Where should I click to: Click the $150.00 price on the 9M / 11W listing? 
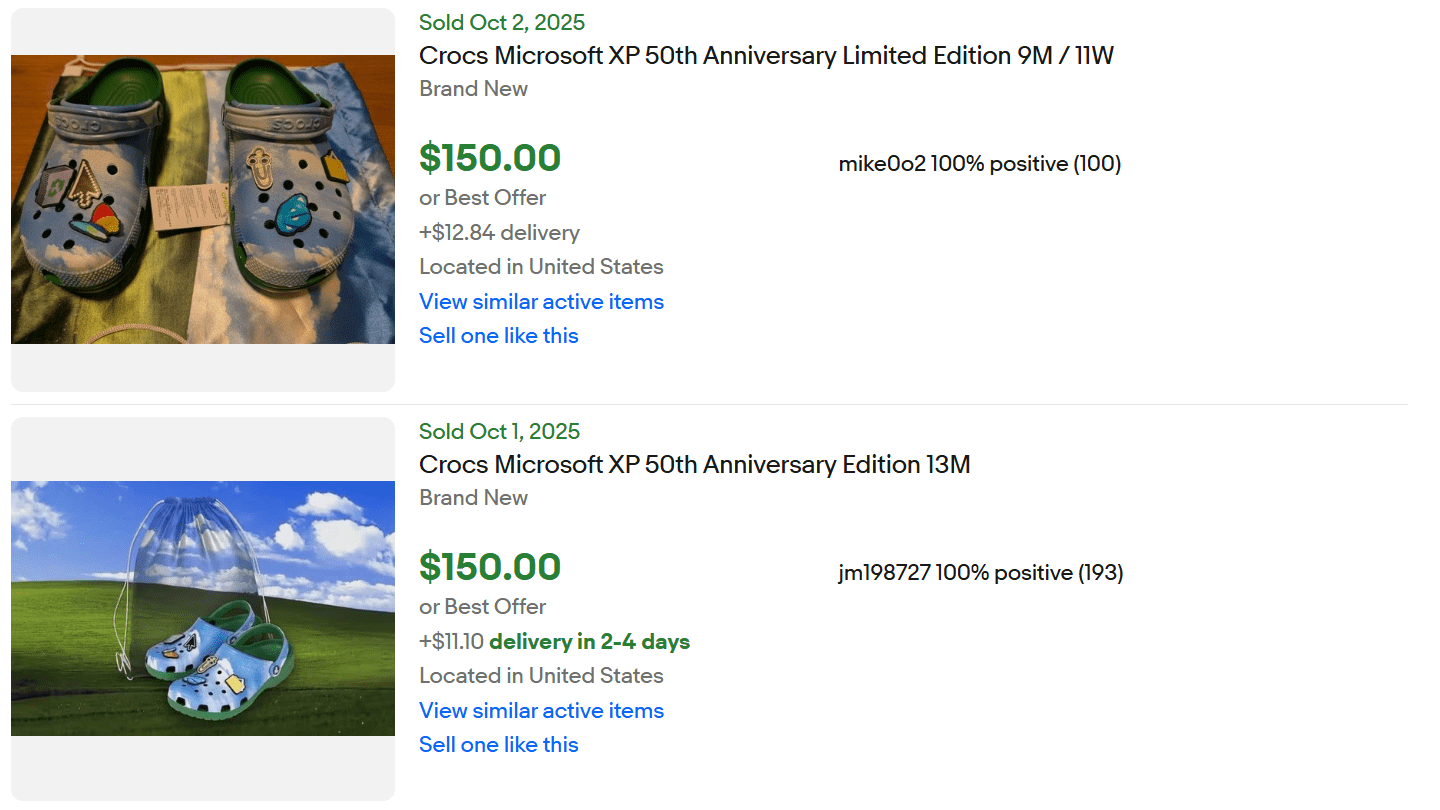point(490,158)
